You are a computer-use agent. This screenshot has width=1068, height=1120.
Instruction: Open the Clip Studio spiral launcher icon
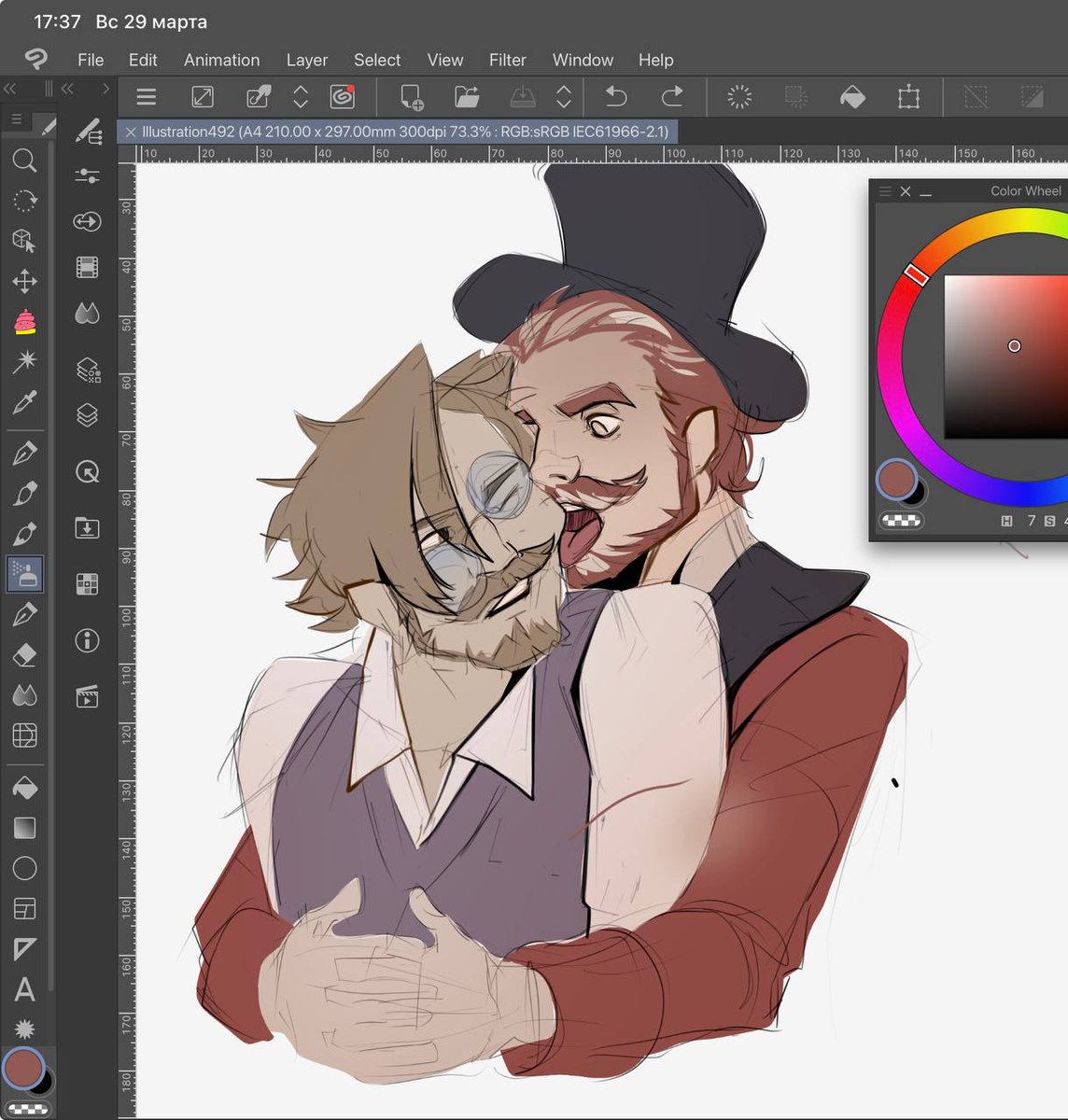pos(343,96)
